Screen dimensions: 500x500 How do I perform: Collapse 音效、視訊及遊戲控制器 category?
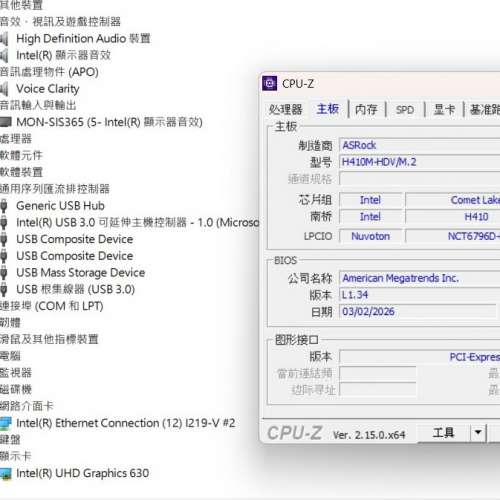[60, 22]
